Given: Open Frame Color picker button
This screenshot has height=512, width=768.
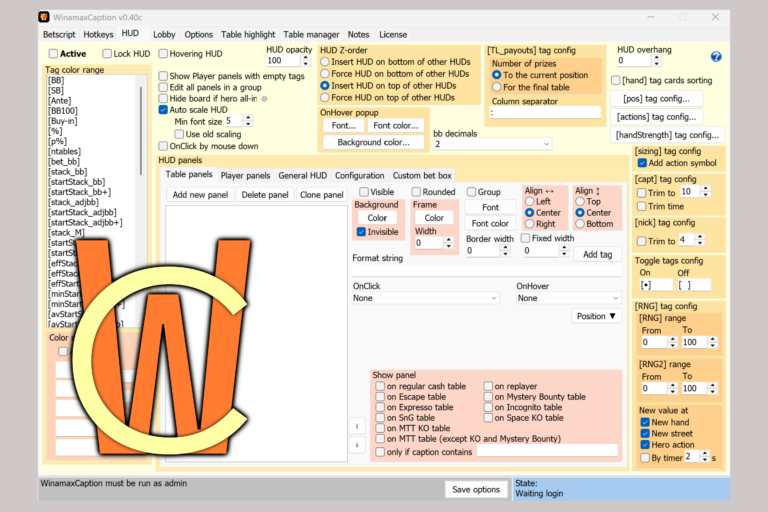Looking at the screenshot, I should 434,218.
